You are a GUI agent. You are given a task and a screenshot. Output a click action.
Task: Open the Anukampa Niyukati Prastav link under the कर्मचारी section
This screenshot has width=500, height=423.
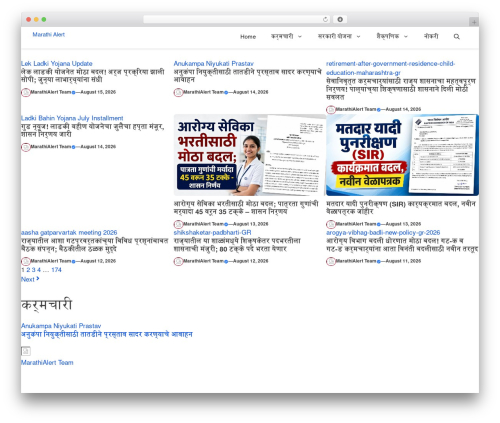(x=61, y=326)
